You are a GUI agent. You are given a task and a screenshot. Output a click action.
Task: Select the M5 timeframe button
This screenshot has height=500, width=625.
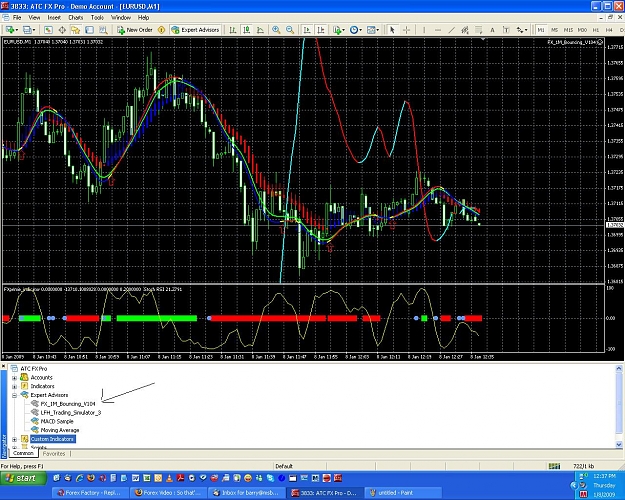pyautogui.click(x=554, y=30)
